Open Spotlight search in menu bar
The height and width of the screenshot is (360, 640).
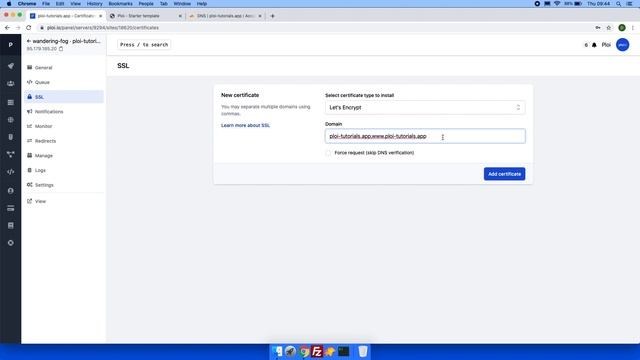[x=619, y=4]
